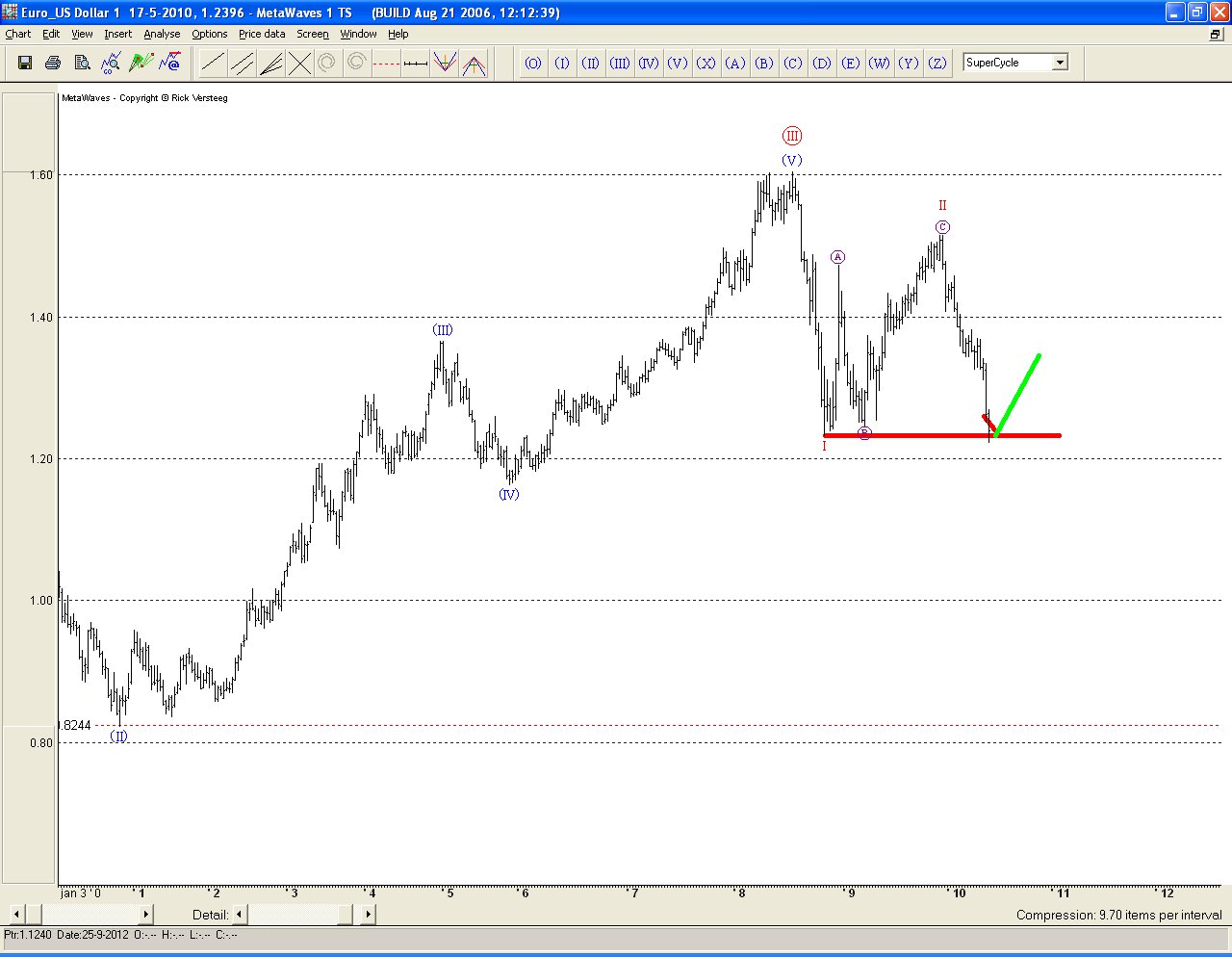
Task: Select the crossed lines tool
Action: [300, 64]
